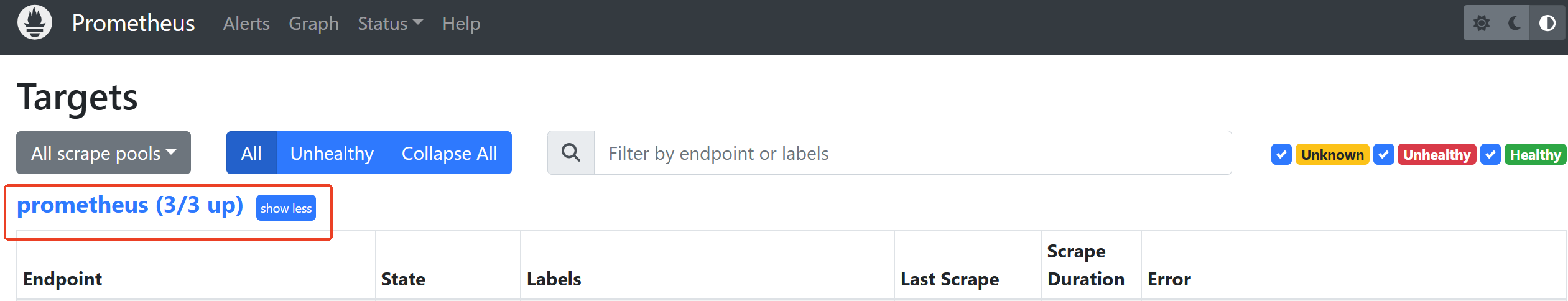The height and width of the screenshot is (301, 1568).
Task: Click the magnifying glass search icon
Action: click(x=571, y=153)
